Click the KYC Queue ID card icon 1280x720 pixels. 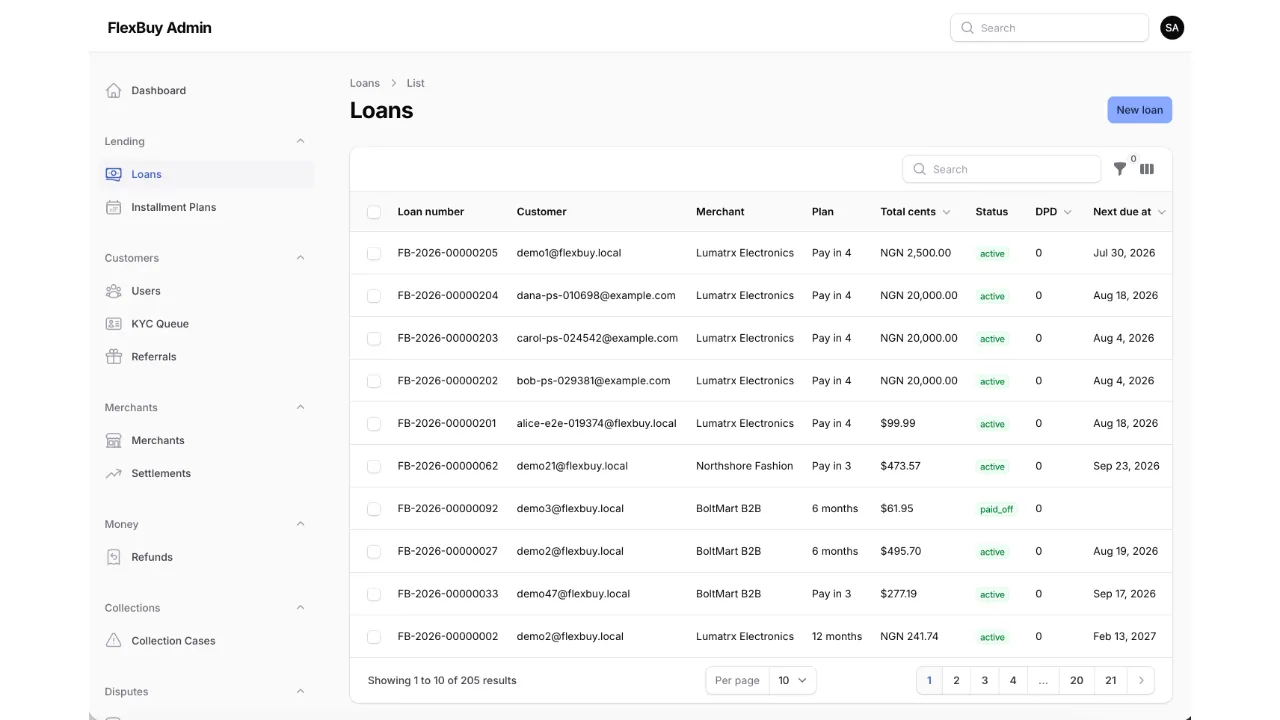click(x=114, y=324)
